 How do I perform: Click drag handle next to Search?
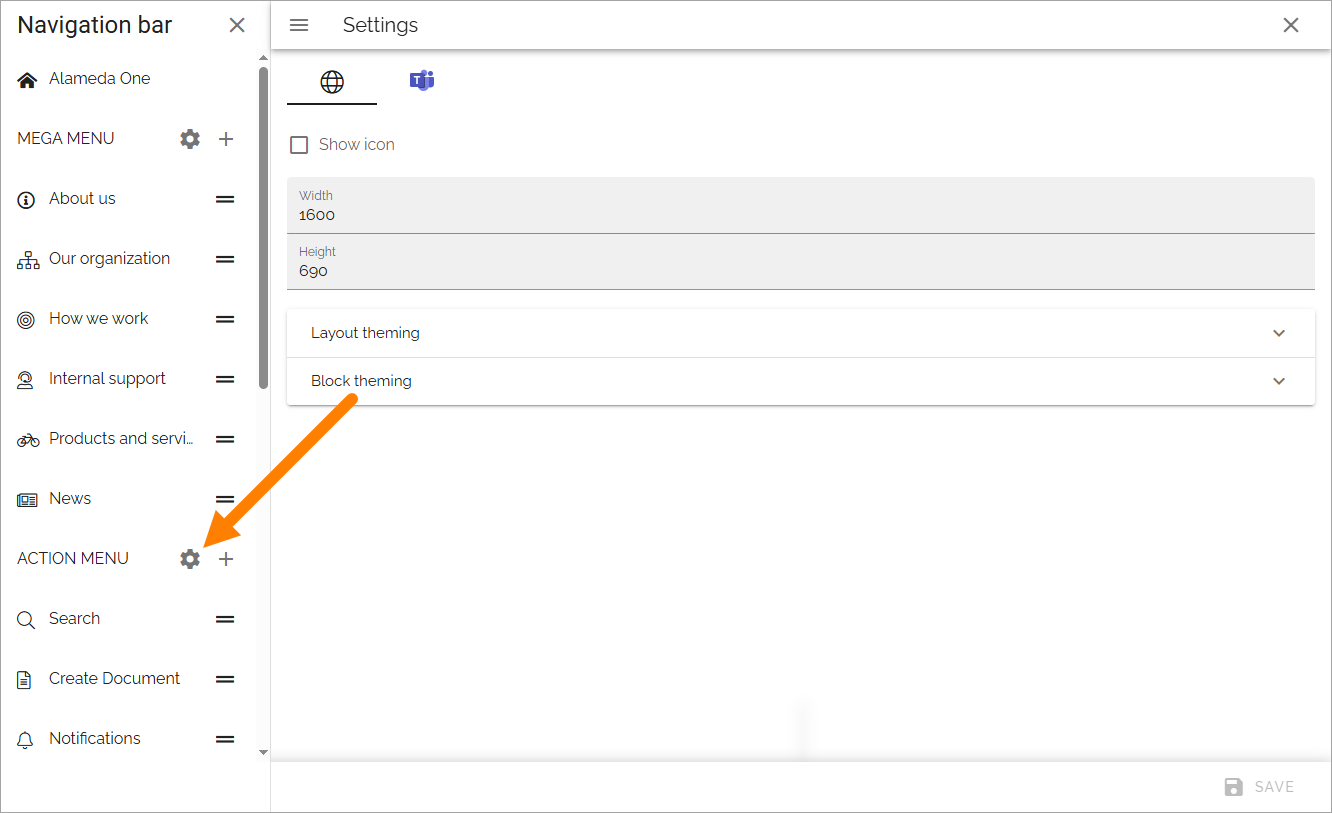226,619
